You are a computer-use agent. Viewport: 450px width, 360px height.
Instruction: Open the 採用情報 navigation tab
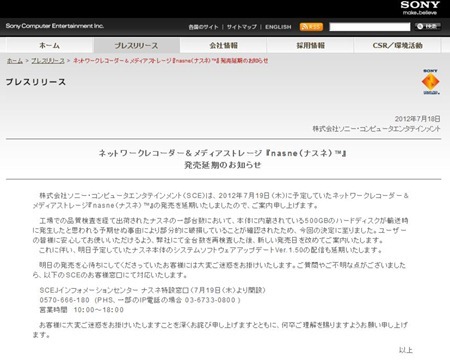[x=310, y=45]
